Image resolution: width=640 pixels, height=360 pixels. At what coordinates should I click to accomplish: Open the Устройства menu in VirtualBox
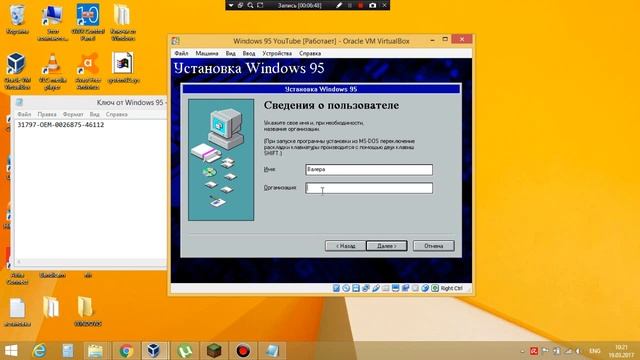click(x=277, y=53)
